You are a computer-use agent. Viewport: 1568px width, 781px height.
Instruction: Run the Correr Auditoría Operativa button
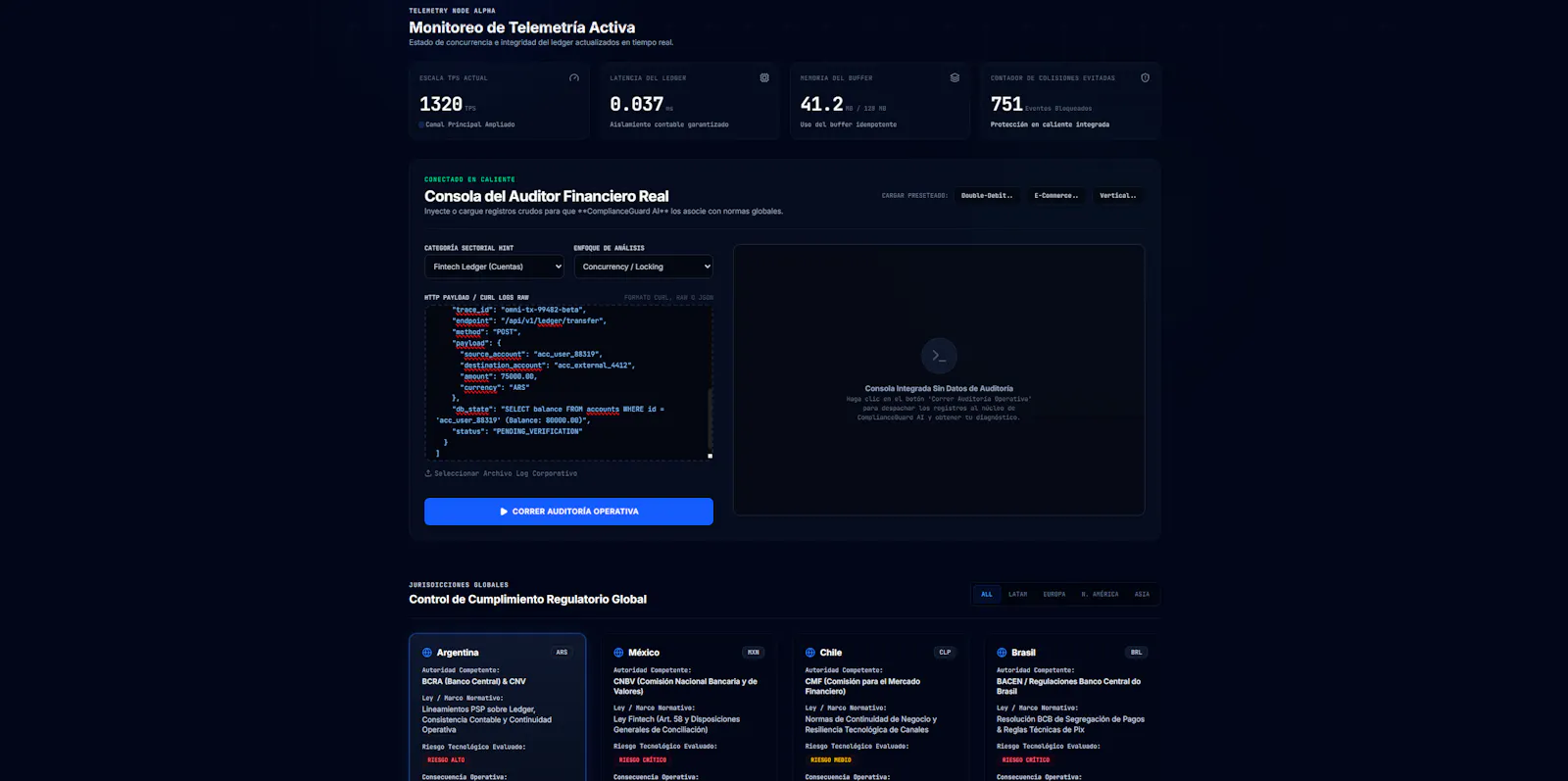(568, 512)
